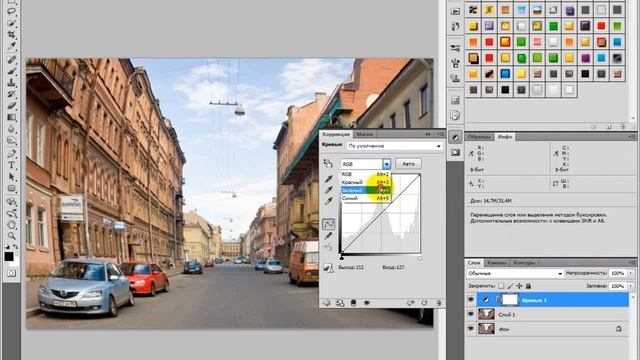Select the Type tool
The height and width of the screenshot is (360, 640).
pos(11,165)
